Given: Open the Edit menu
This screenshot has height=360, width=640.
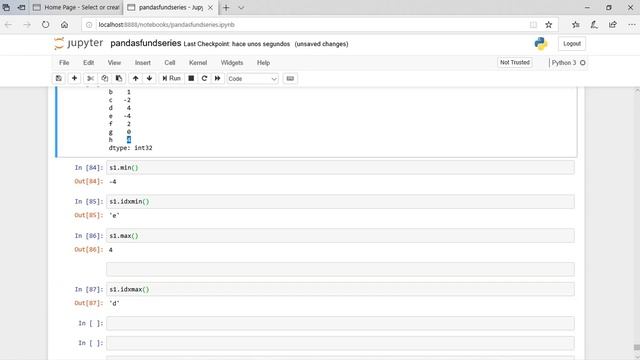Looking at the screenshot, I should [89, 63].
